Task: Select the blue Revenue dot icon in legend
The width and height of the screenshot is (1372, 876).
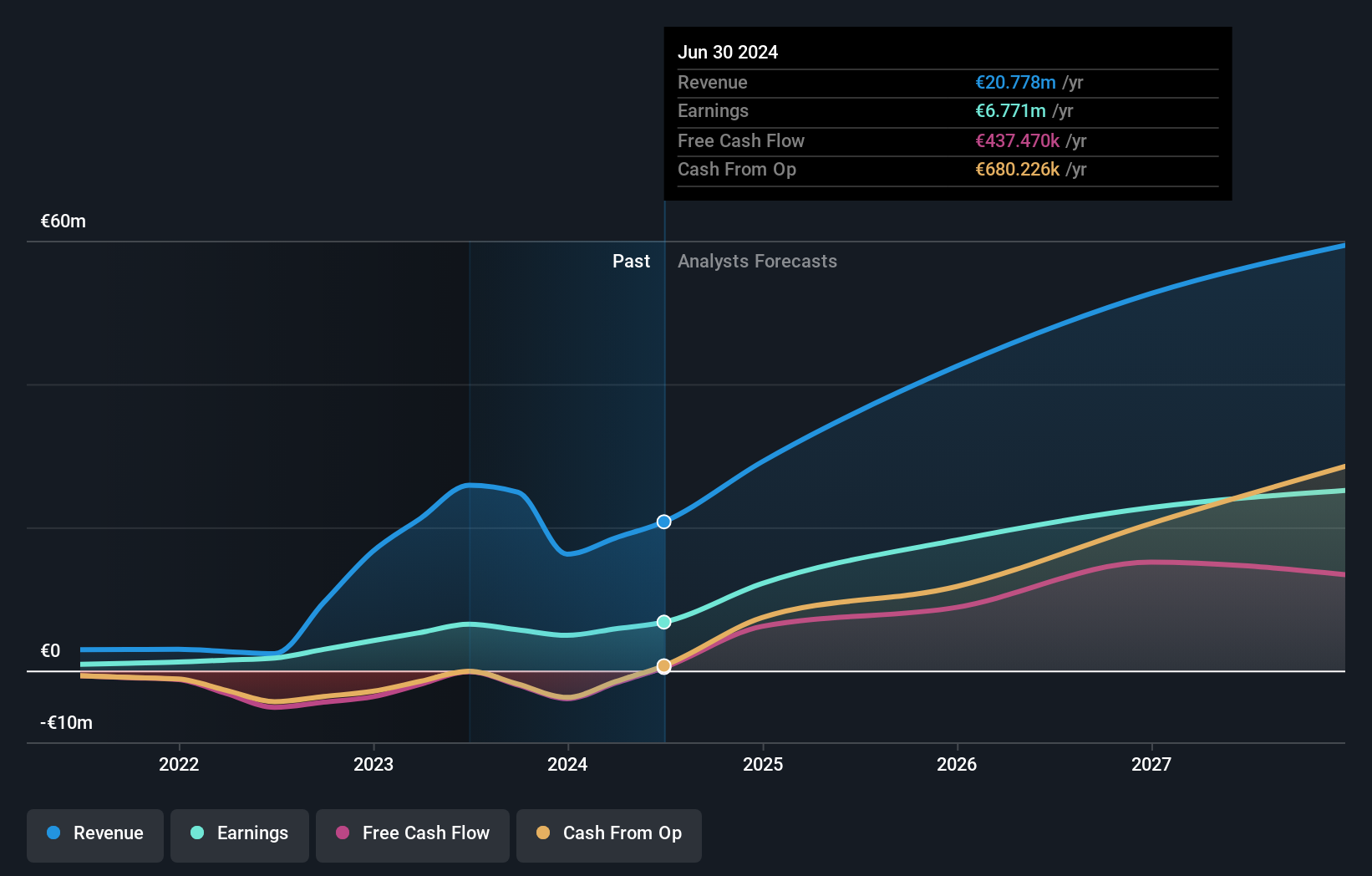Action: coord(52,833)
